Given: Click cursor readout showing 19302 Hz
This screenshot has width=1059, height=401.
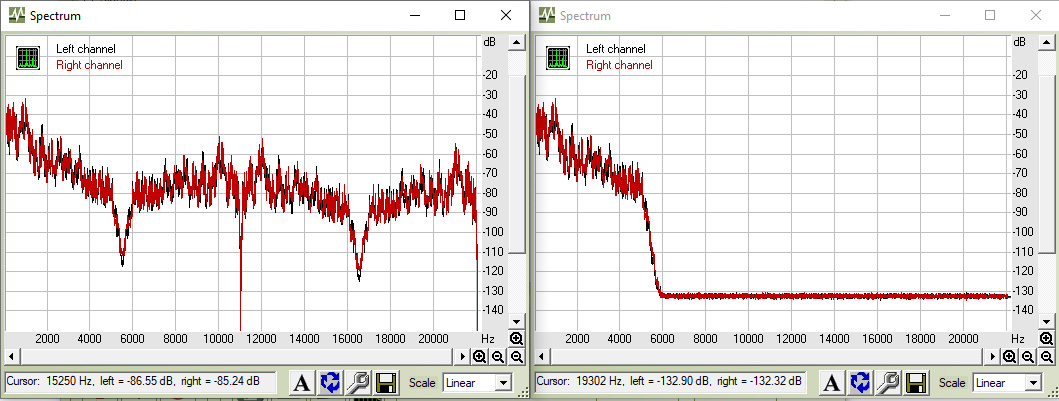Looking at the screenshot, I should (671, 381).
